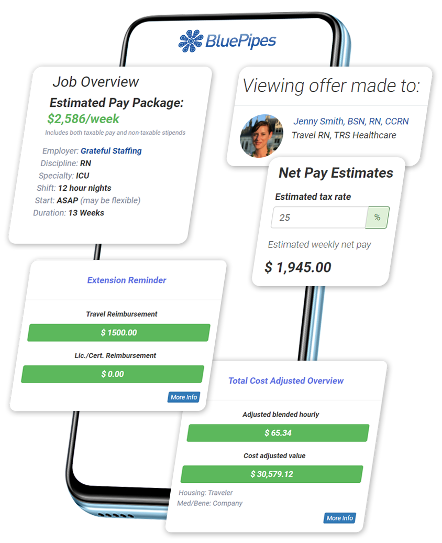Click the Viewing offer made to header

tap(331, 86)
